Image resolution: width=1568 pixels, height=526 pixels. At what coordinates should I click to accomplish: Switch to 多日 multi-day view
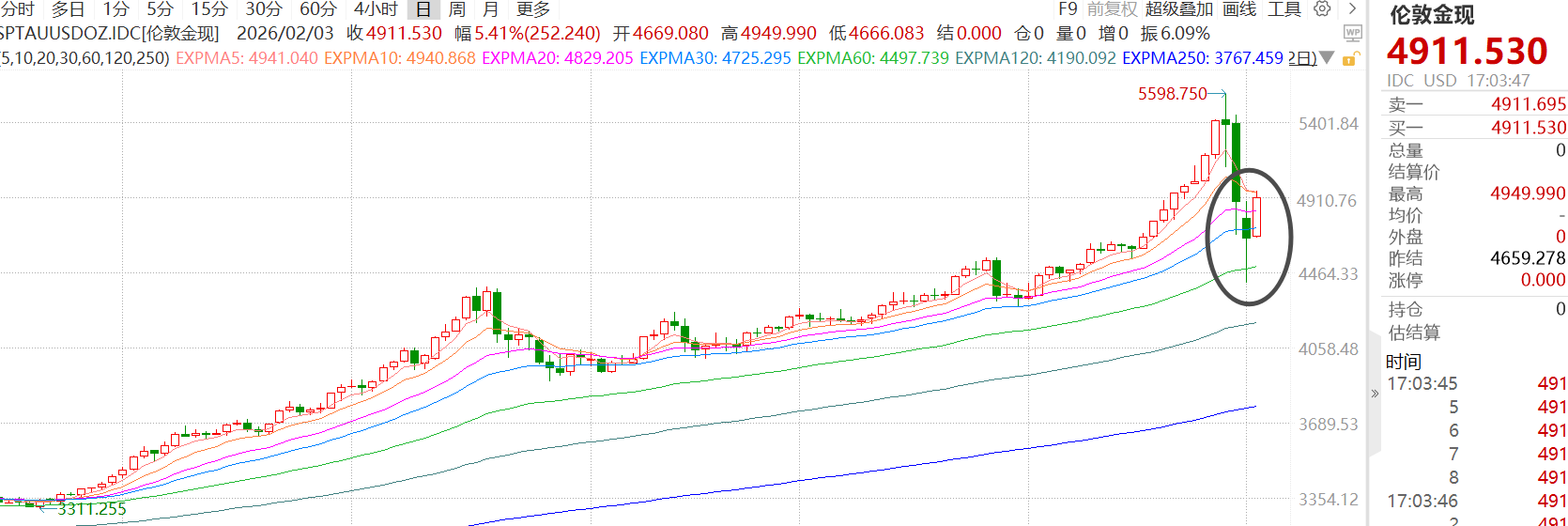coord(68,9)
